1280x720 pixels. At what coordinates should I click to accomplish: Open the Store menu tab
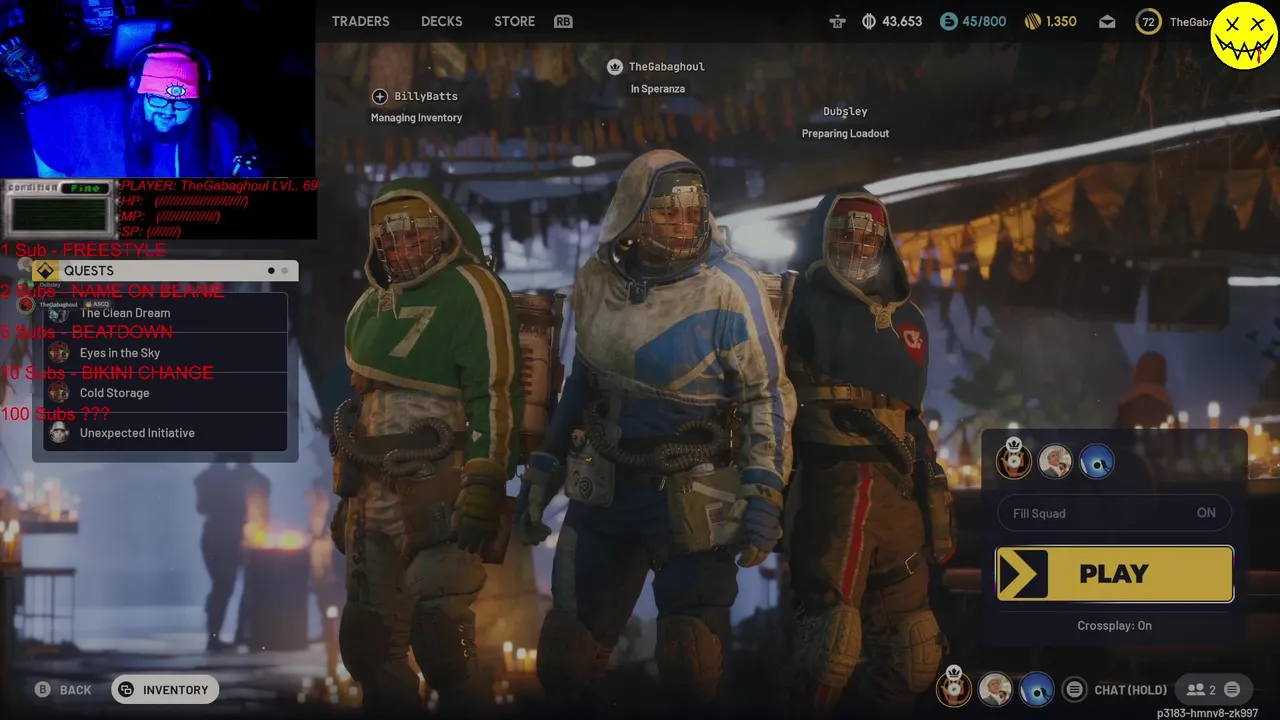pyautogui.click(x=514, y=21)
